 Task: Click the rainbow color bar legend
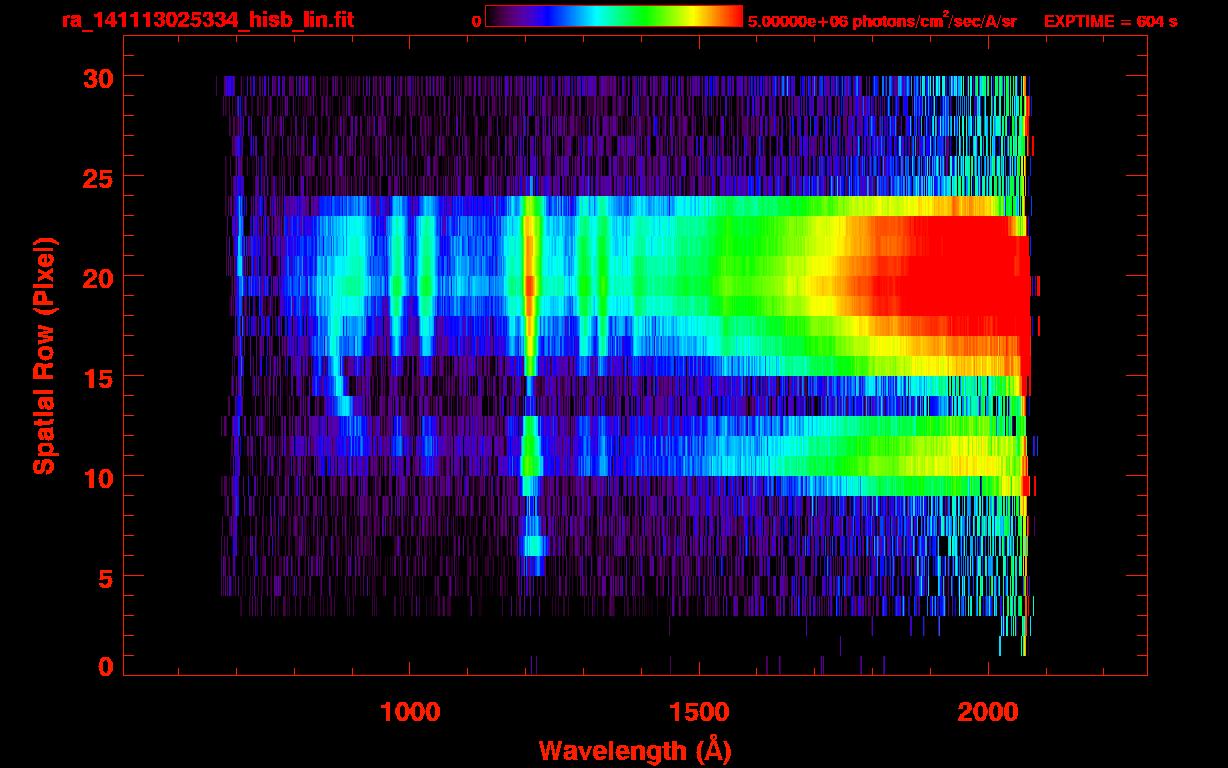click(614, 16)
